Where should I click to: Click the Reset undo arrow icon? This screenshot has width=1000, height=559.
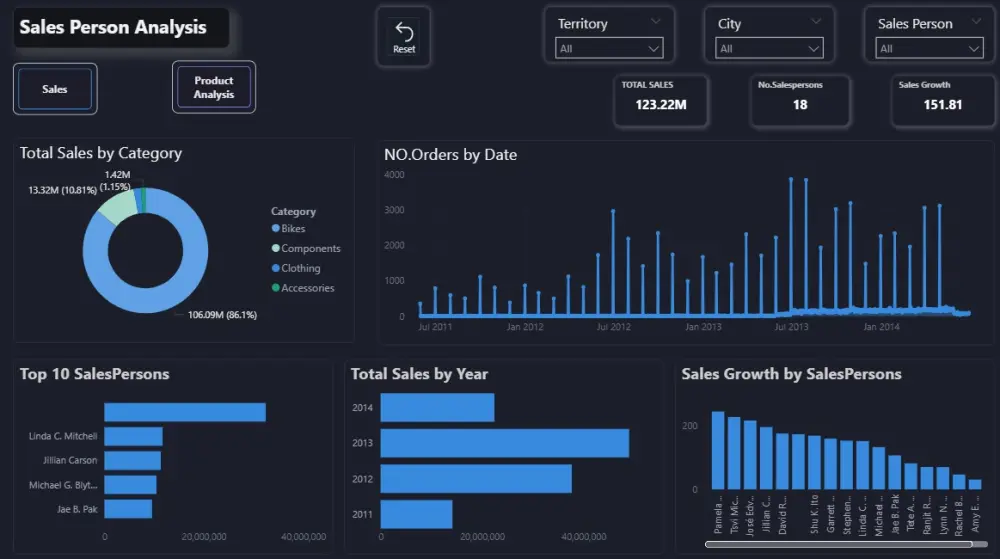(404, 31)
